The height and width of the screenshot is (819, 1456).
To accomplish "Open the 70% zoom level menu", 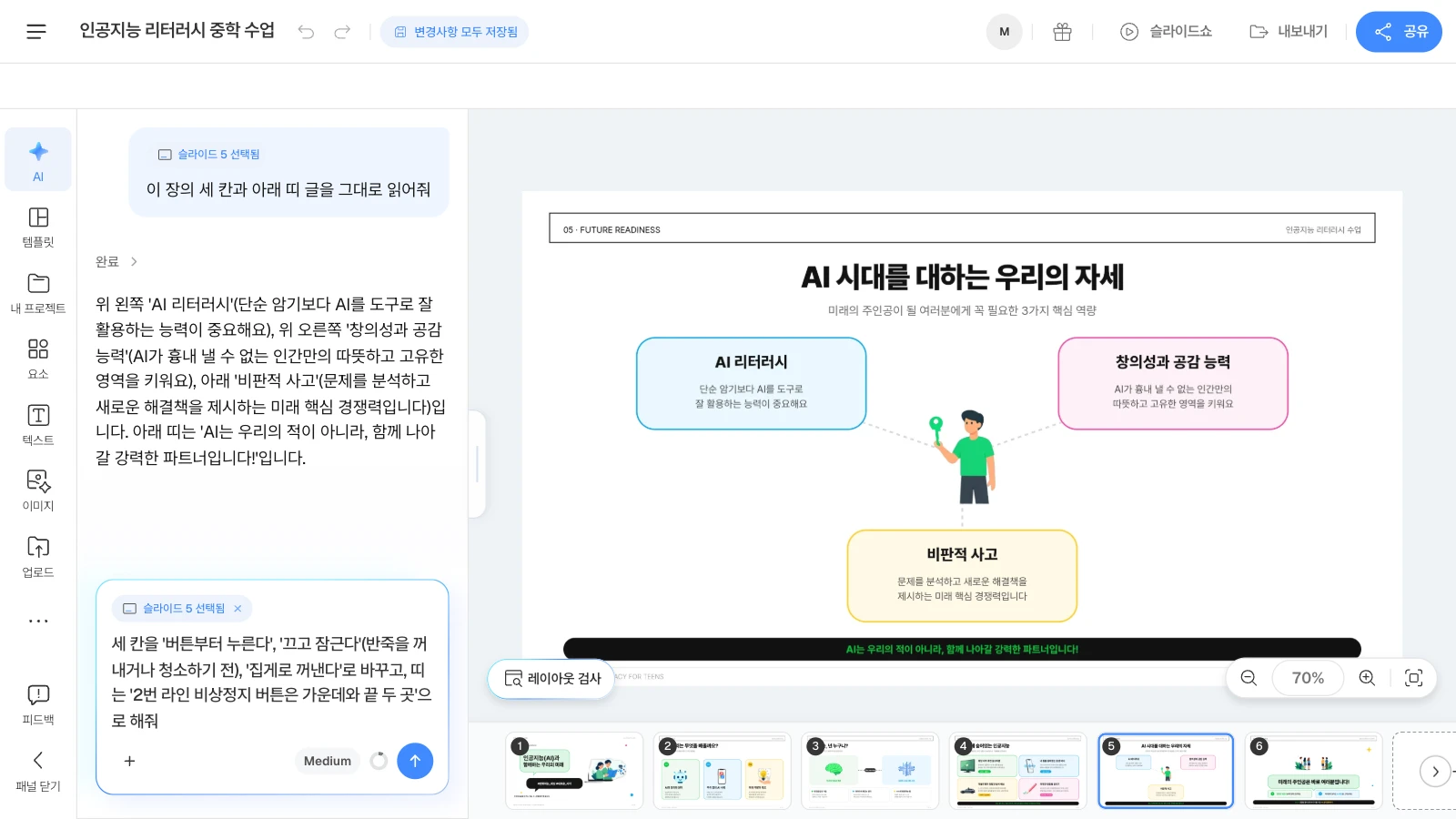I will [x=1308, y=678].
